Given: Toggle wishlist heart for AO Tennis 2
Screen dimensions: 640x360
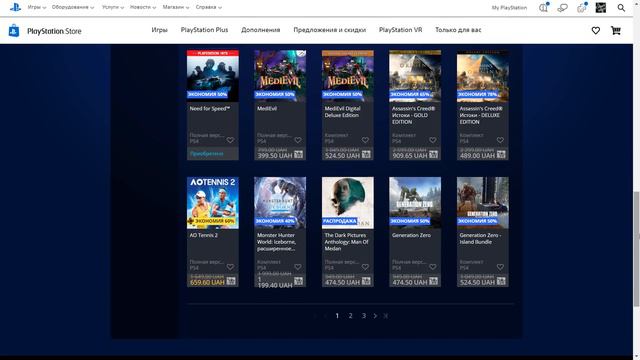Looking at the screenshot, I should pyautogui.click(x=230, y=267).
